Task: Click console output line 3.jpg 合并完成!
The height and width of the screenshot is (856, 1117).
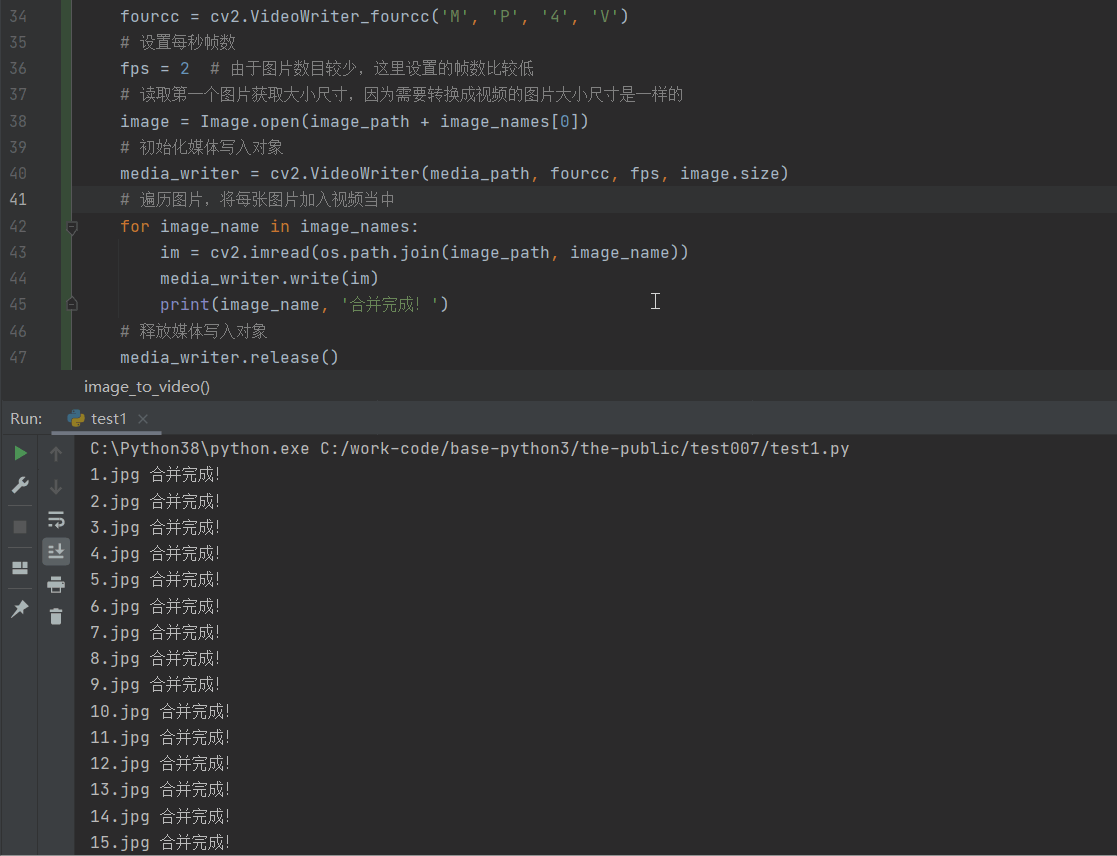Action: (x=155, y=528)
